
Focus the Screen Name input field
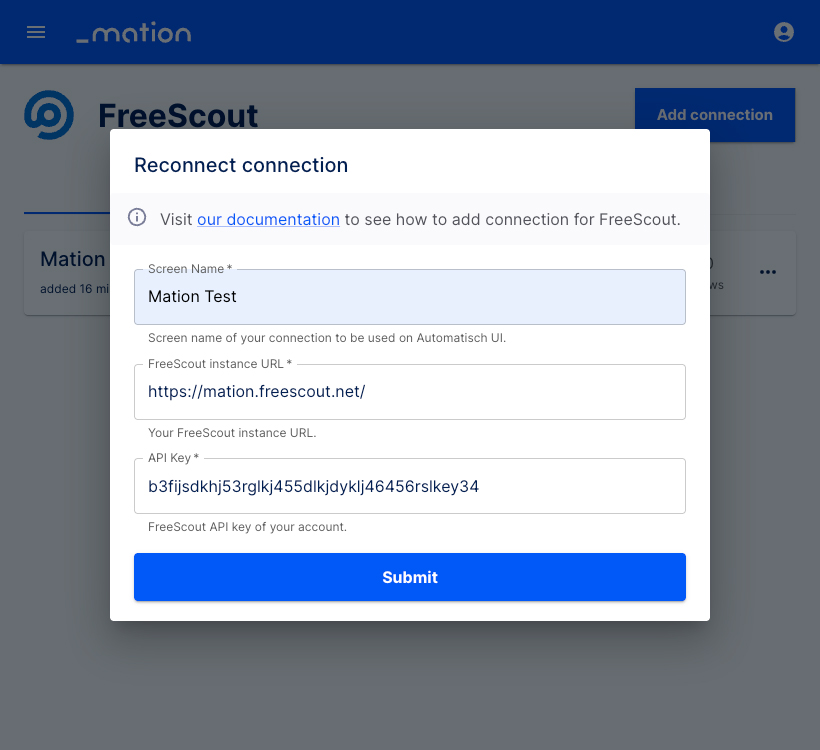[x=409, y=297]
